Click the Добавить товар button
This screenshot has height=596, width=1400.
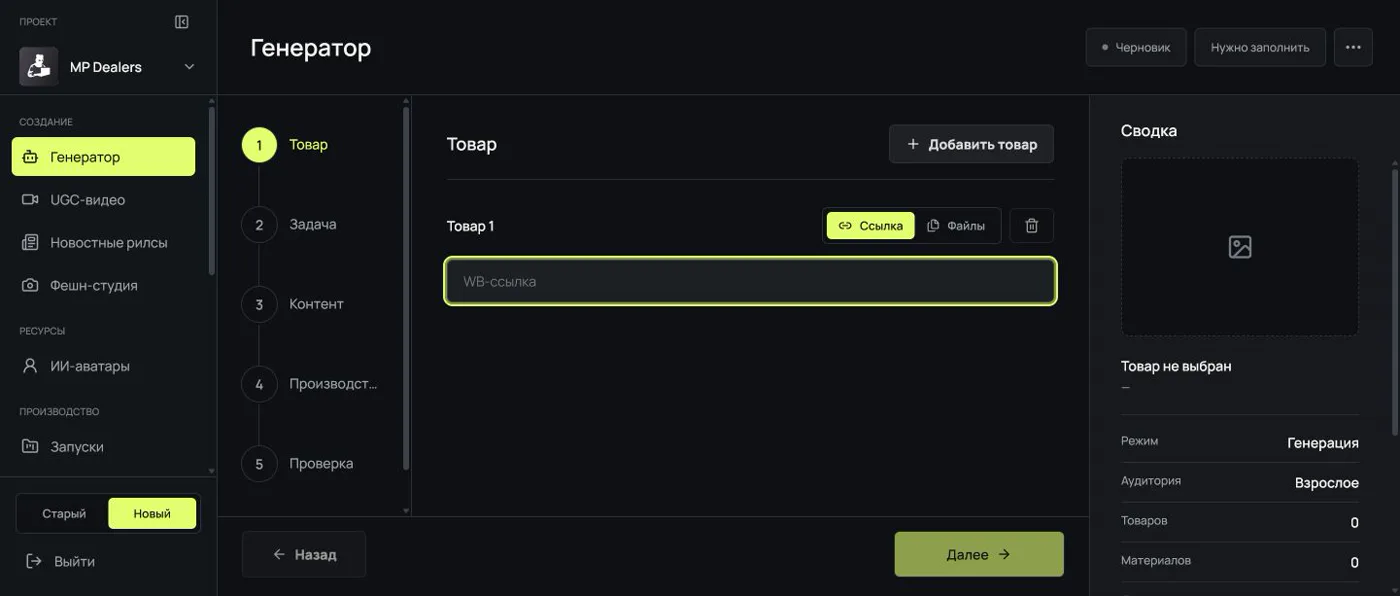971,144
